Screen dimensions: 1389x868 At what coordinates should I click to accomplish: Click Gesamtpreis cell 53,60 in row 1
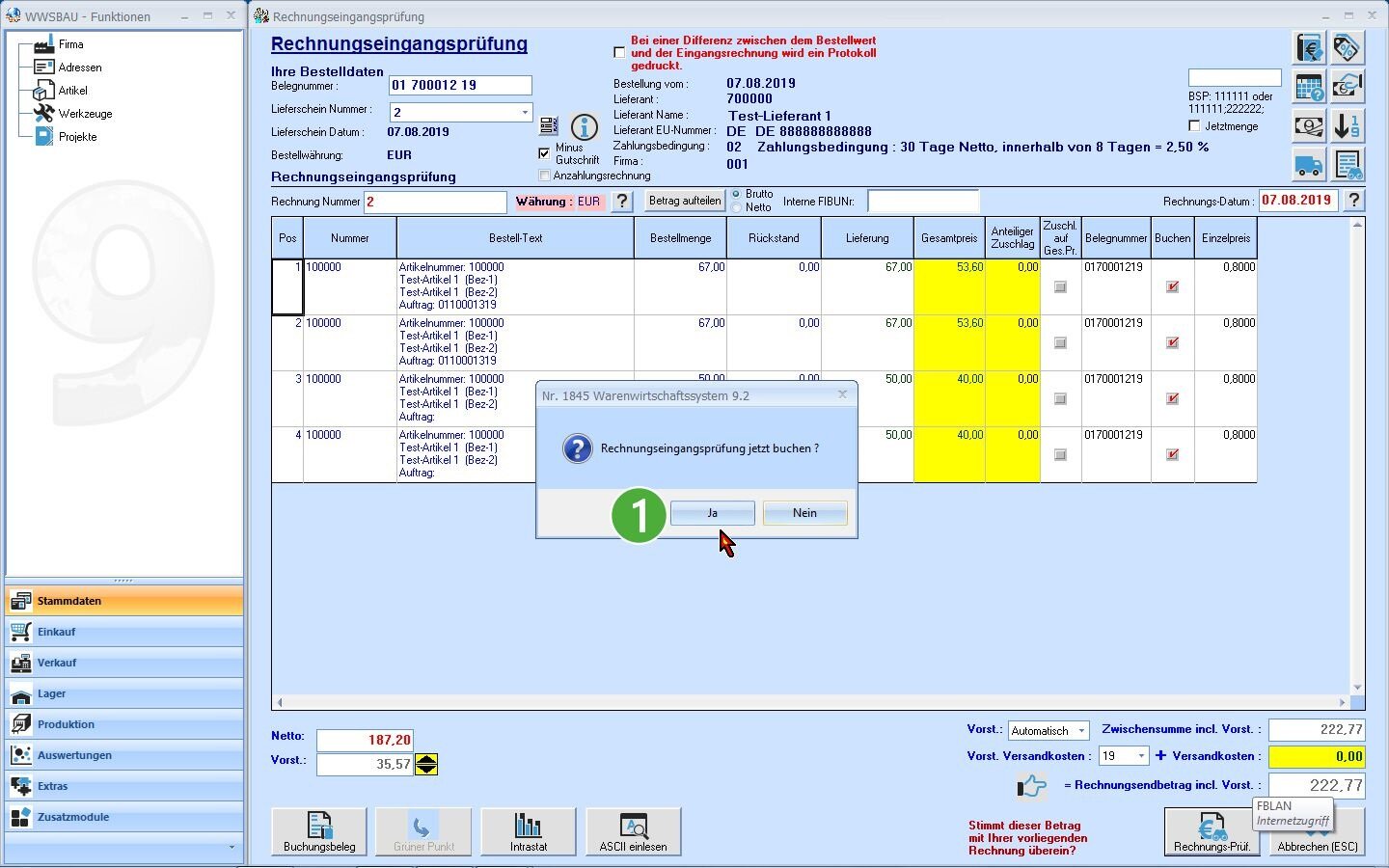point(950,286)
